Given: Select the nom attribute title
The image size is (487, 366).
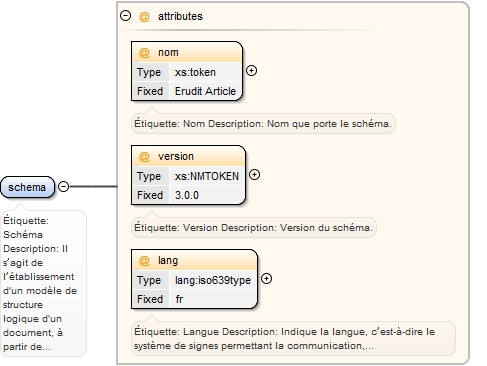Looking at the screenshot, I should (x=168, y=53).
